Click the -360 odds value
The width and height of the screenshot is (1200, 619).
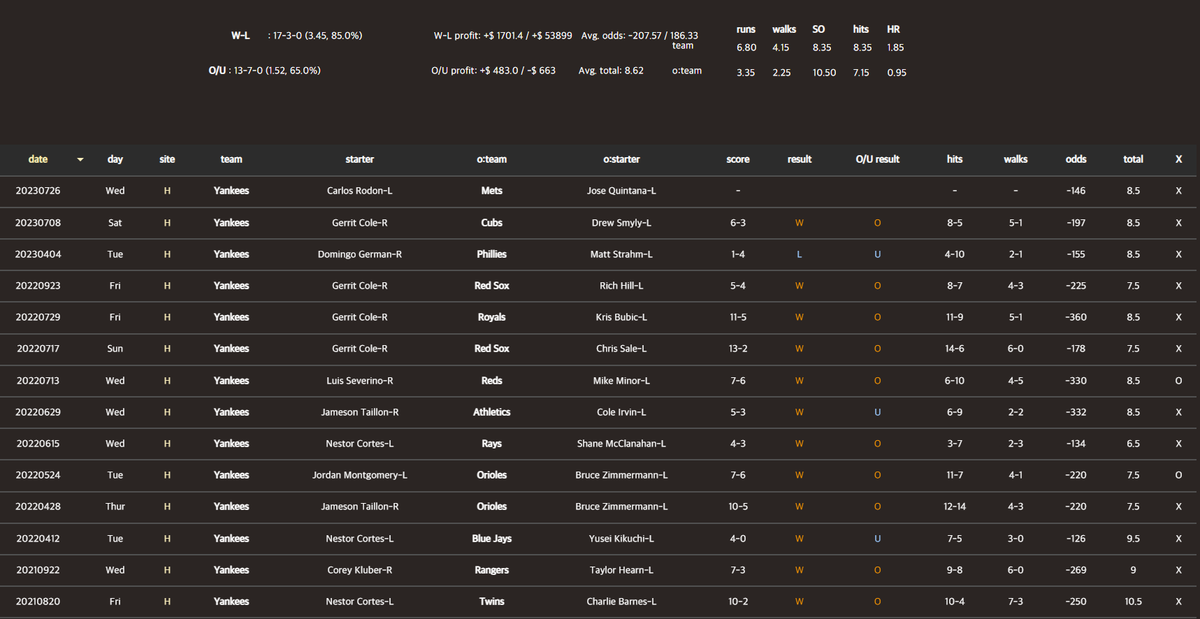1076,317
